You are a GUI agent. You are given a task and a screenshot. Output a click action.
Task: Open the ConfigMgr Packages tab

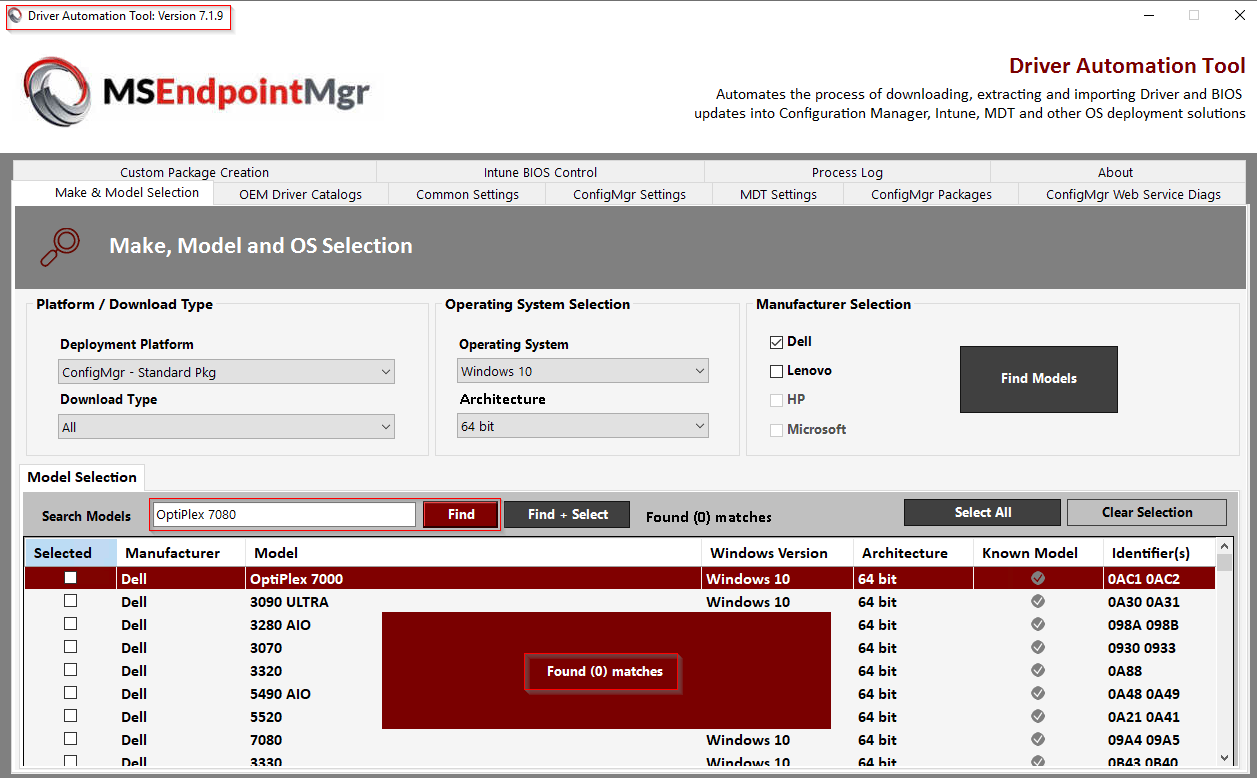pyautogui.click(x=931, y=194)
